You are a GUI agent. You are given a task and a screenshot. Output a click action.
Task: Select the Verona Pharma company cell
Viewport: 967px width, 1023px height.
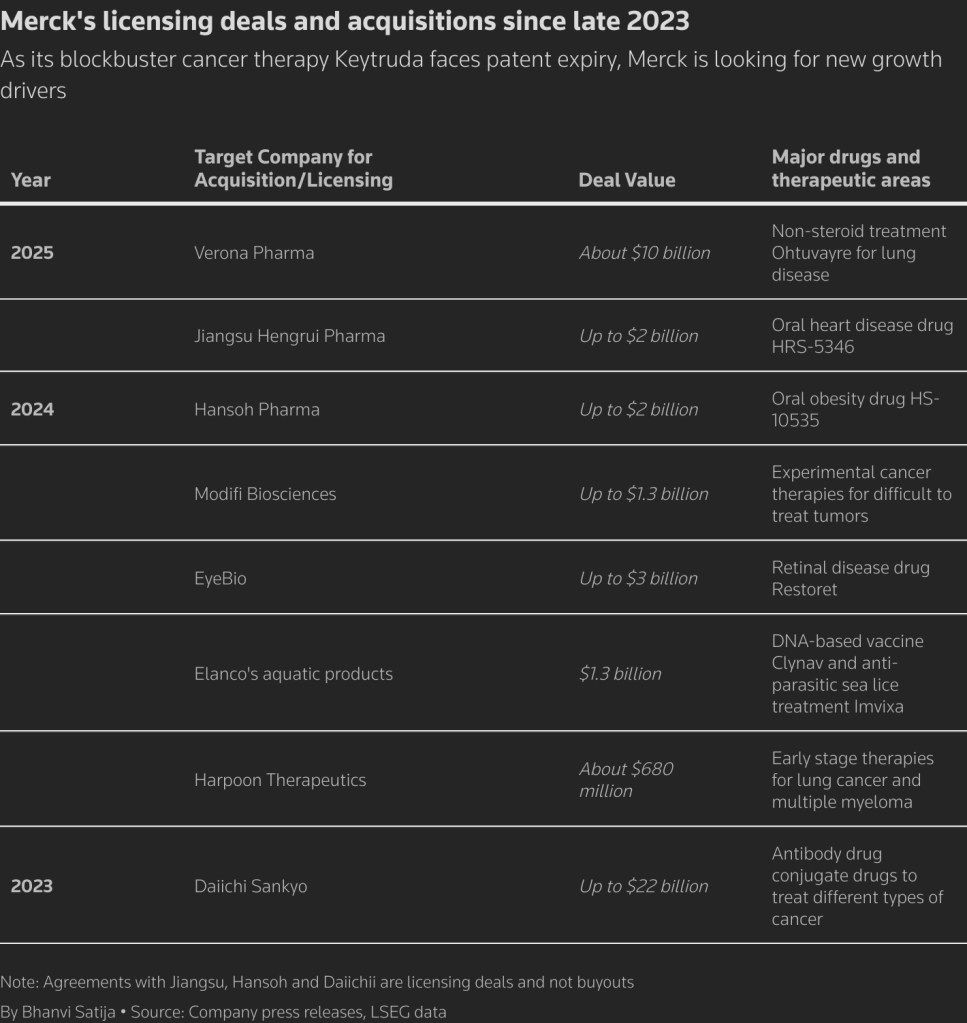pyautogui.click(x=254, y=253)
